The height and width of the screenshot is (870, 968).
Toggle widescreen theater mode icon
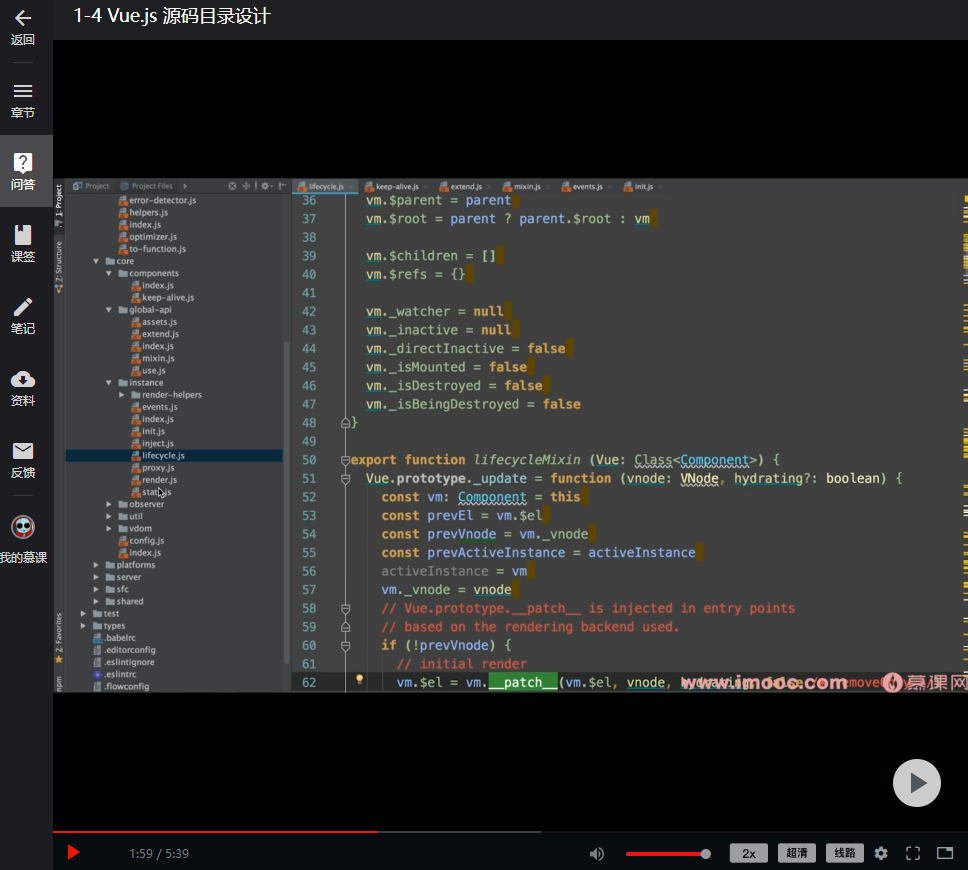click(945, 853)
